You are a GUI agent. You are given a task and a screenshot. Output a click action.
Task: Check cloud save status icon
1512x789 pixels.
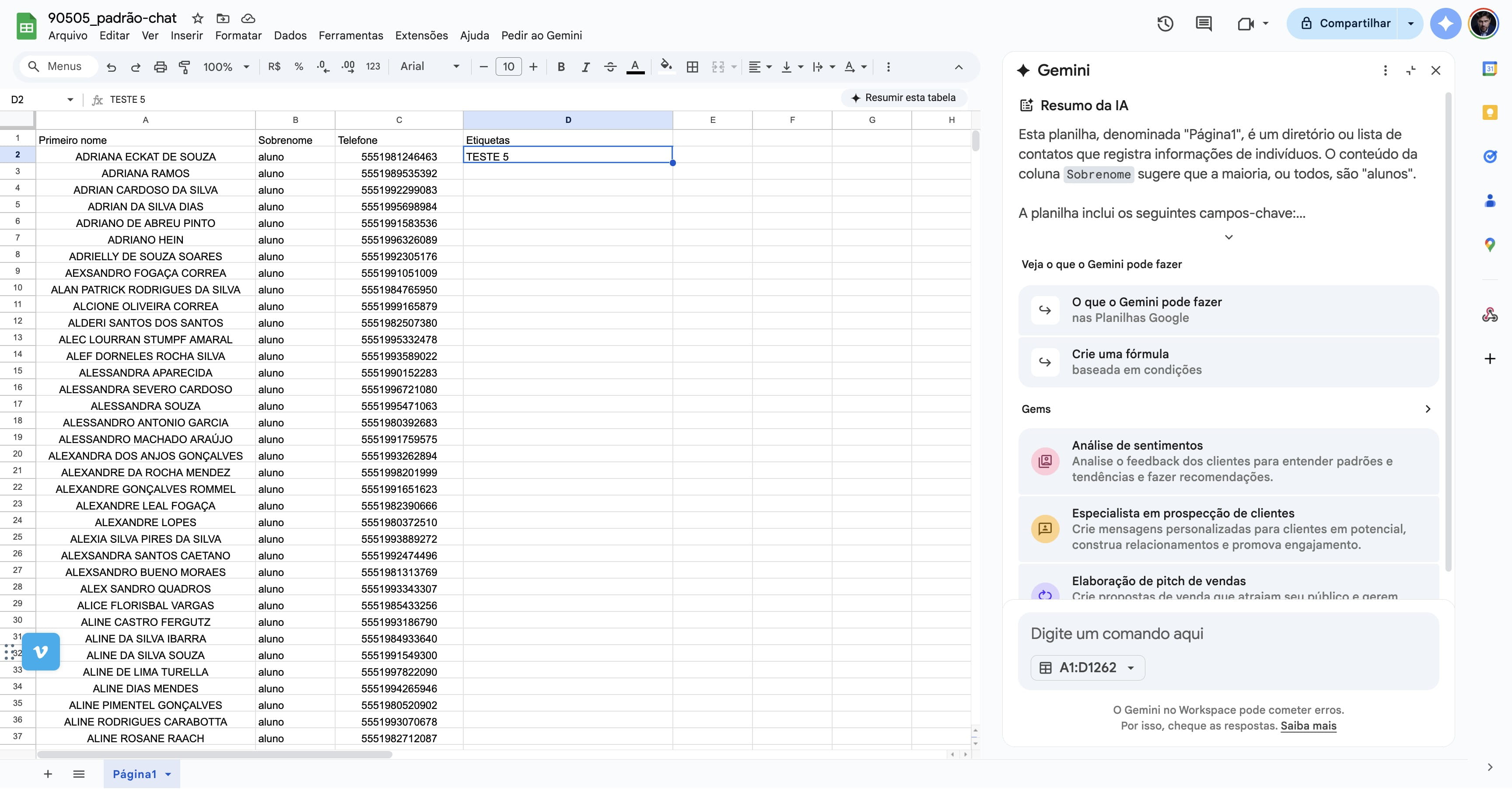(x=248, y=18)
